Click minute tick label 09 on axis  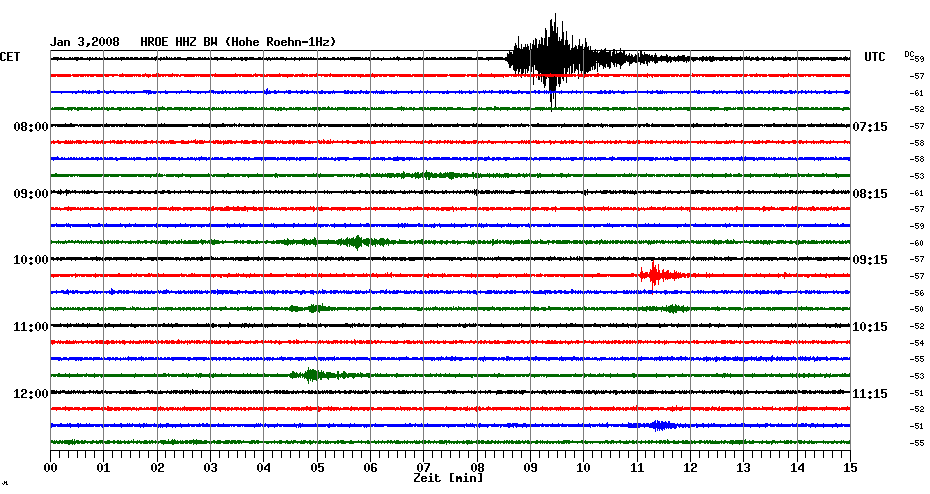pyautogui.click(x=530, y=468)
